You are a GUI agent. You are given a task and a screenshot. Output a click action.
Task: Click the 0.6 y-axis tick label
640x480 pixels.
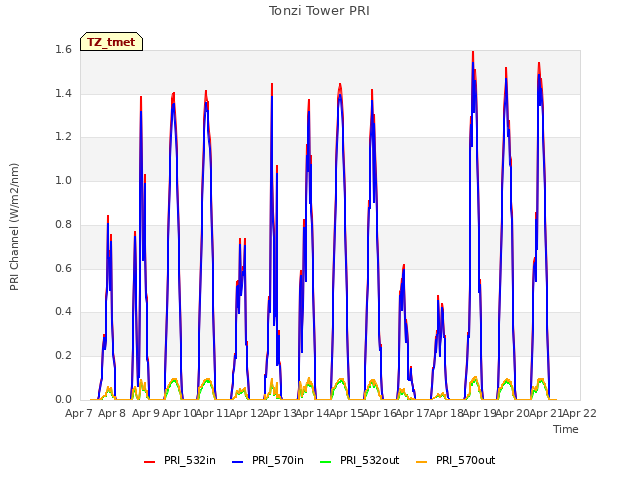point(63,268)
